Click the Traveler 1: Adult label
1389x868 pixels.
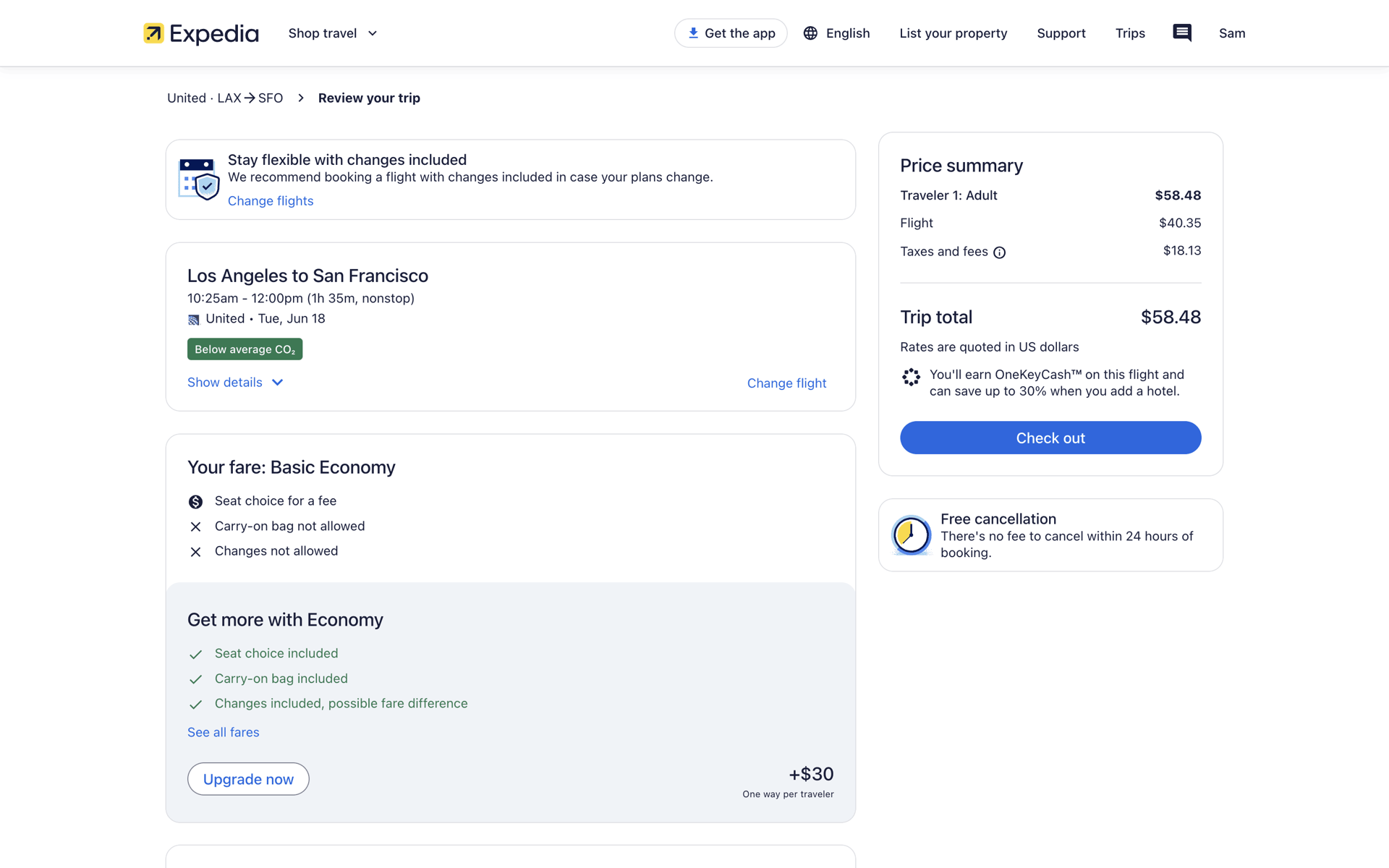[948, 195]
